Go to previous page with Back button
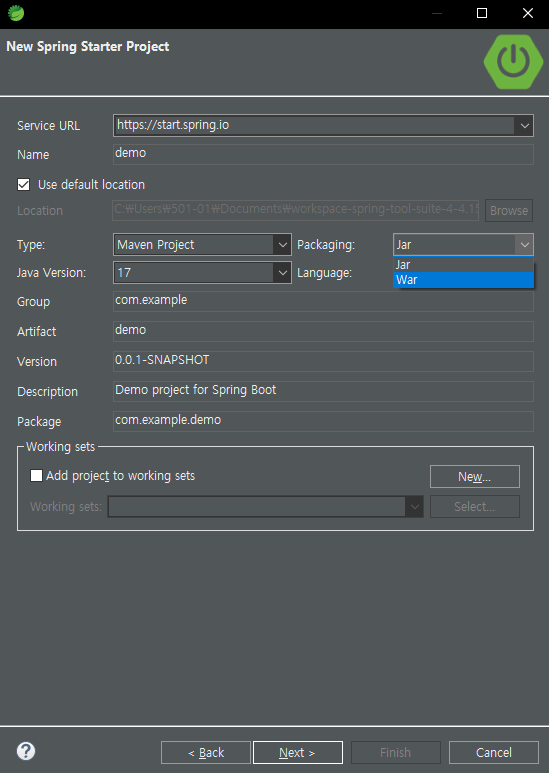Image resolution: width=549 pixels, height=773 pixels. coord(206,752)
